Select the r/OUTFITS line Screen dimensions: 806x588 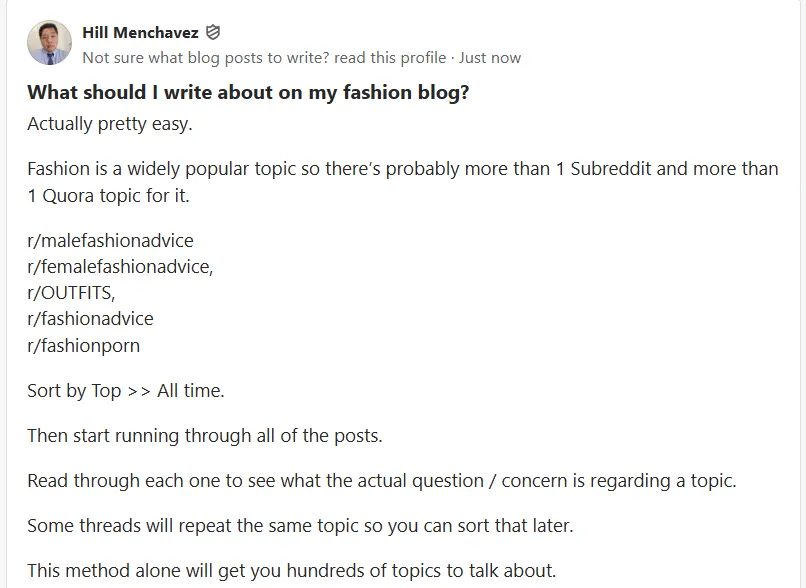coord(71,293)
